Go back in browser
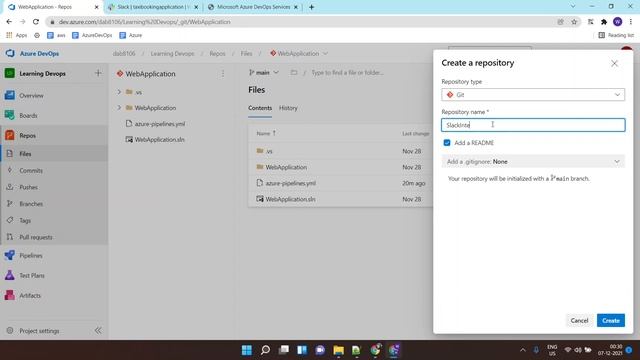 (x=9, y=22)
